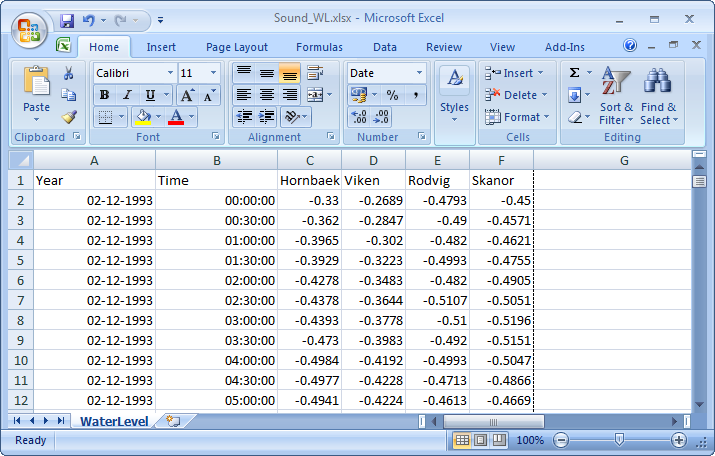
Task: Toggle bold formatting
Action: (104, 95)
